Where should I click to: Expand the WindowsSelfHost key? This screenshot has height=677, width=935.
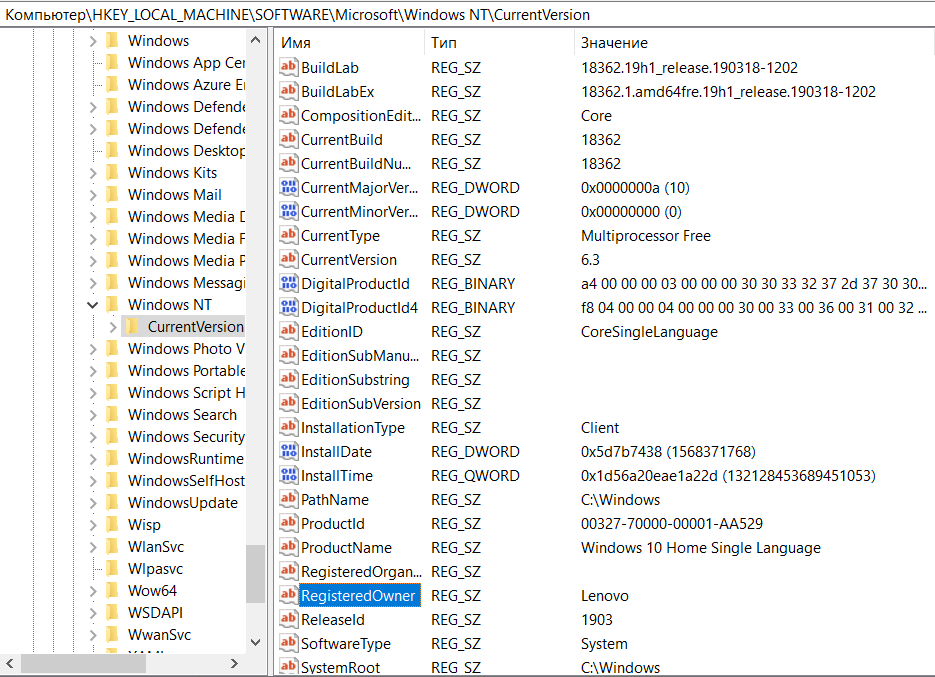(x=92, y=481)
